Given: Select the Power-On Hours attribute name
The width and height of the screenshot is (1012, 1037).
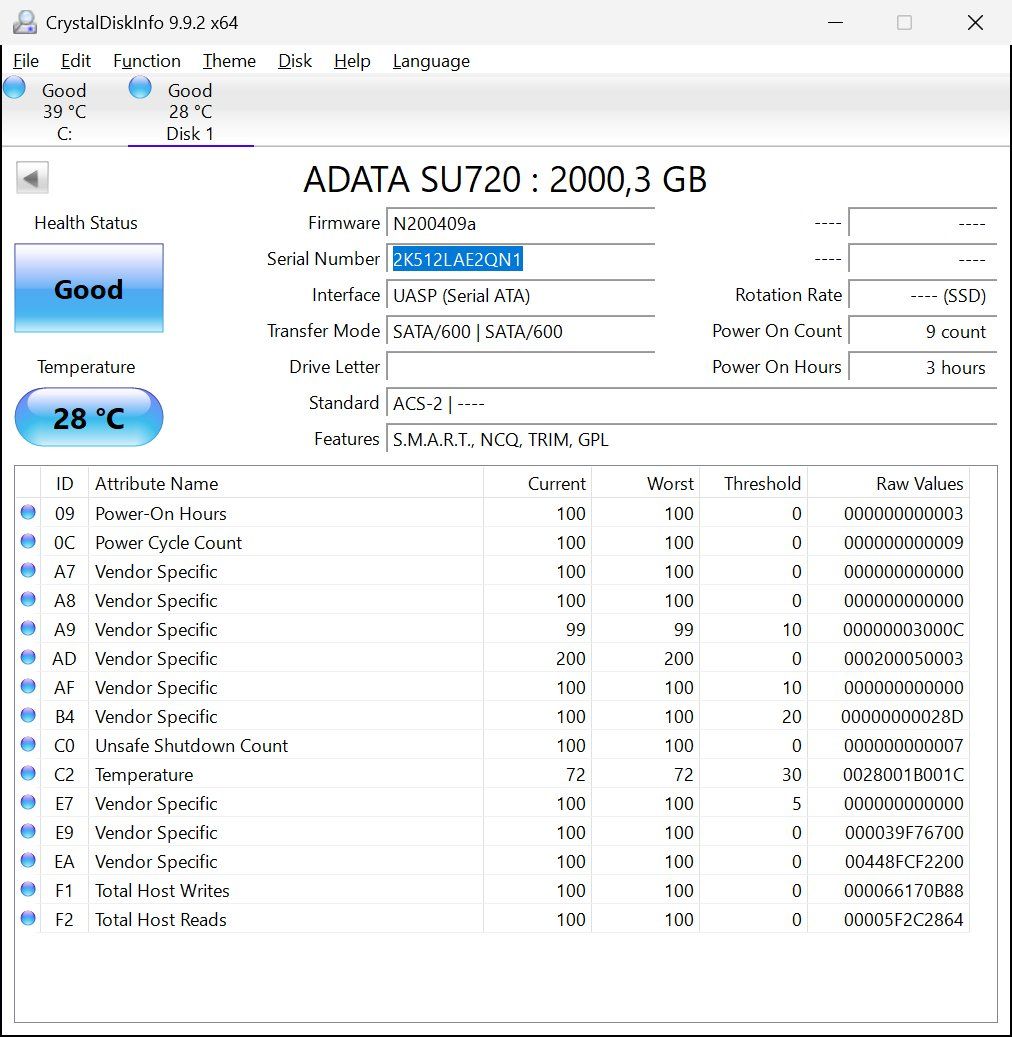Looking at the screenshot, I should click(161, 514).
